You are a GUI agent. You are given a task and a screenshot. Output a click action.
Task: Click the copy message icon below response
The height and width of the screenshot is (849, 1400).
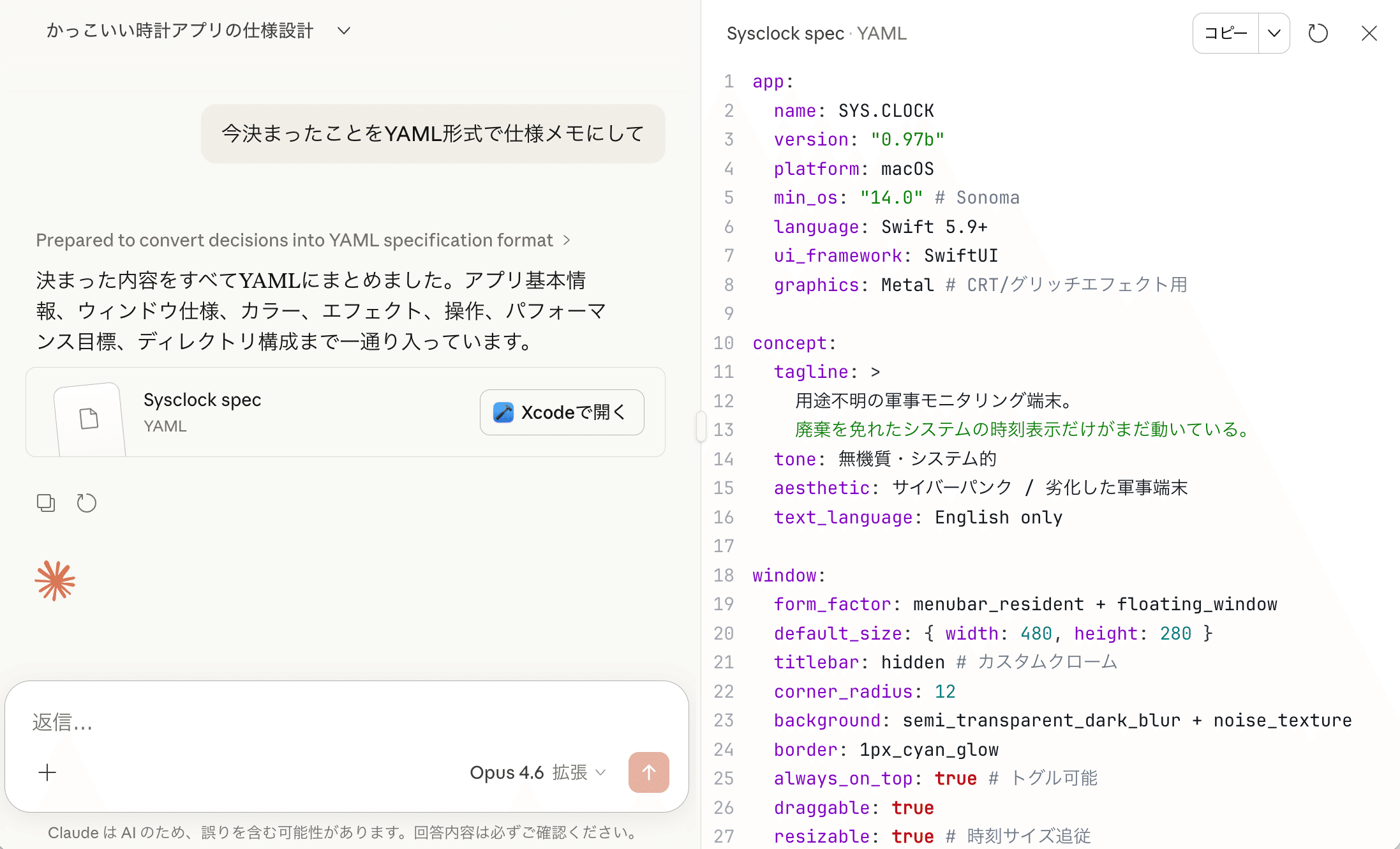click(46, 503)
